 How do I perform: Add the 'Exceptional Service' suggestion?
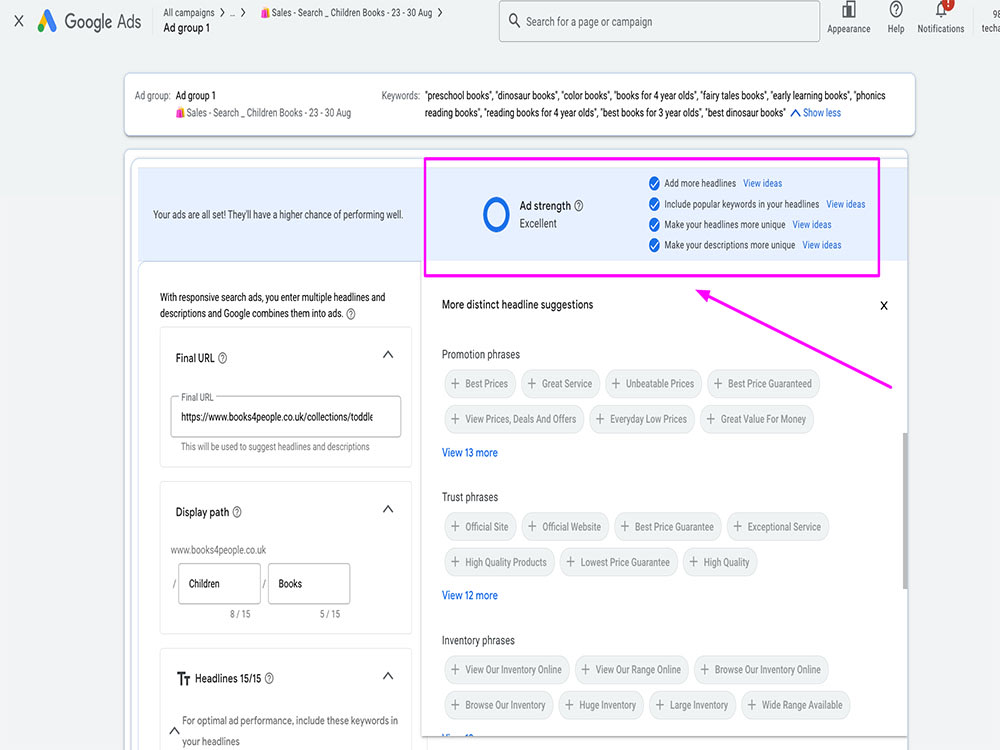[777, 527]
